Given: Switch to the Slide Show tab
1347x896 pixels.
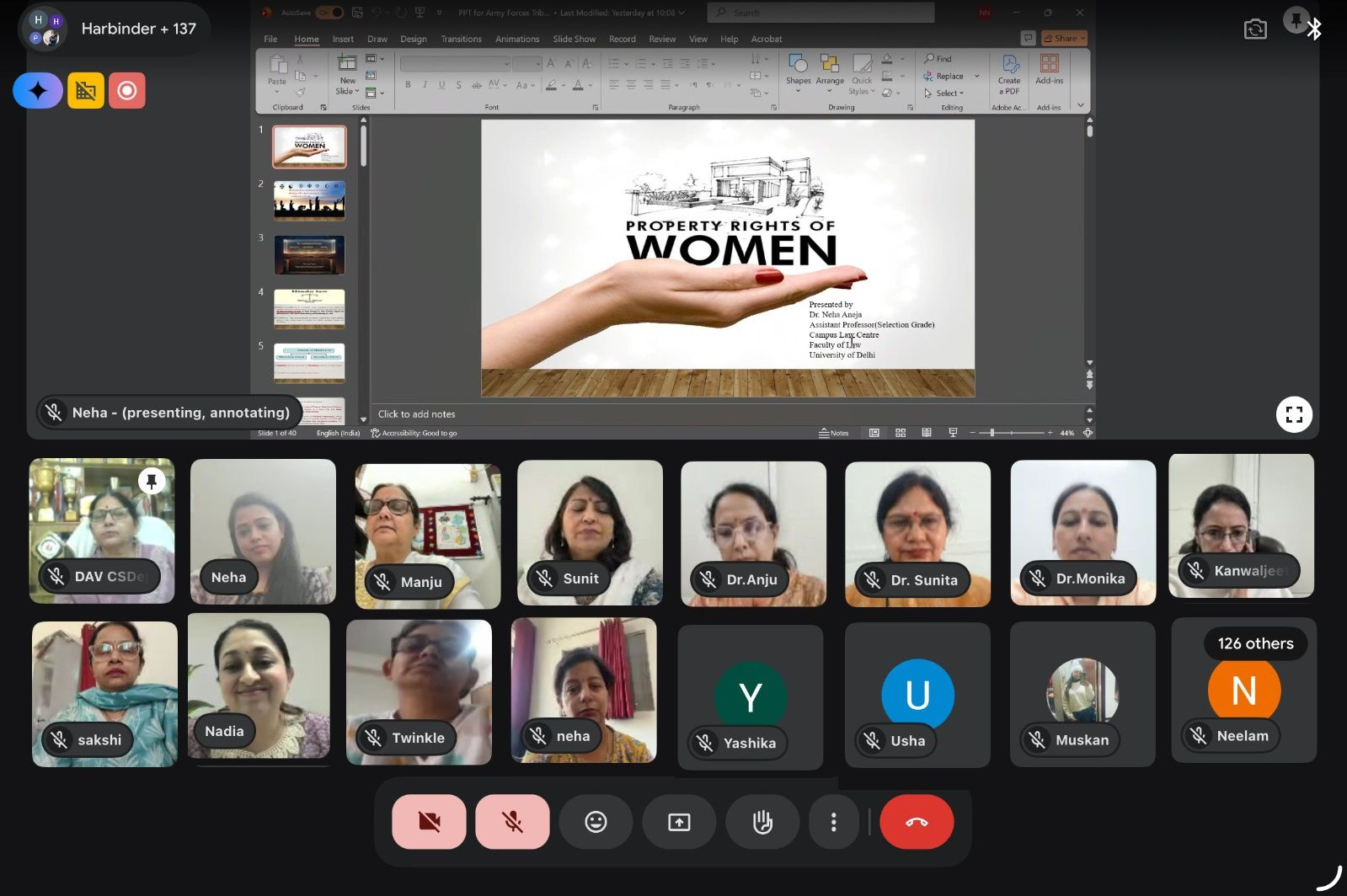Looking at the screenshot, I should pyautogui.click(x=574, y=40).
